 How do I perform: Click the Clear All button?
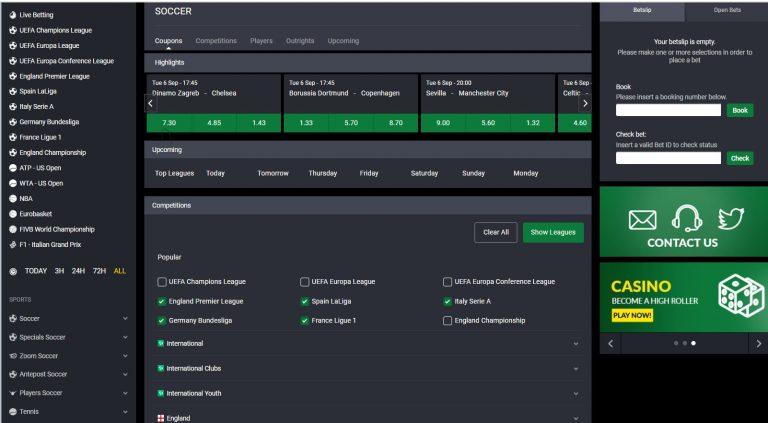click(x=496, y=233)
